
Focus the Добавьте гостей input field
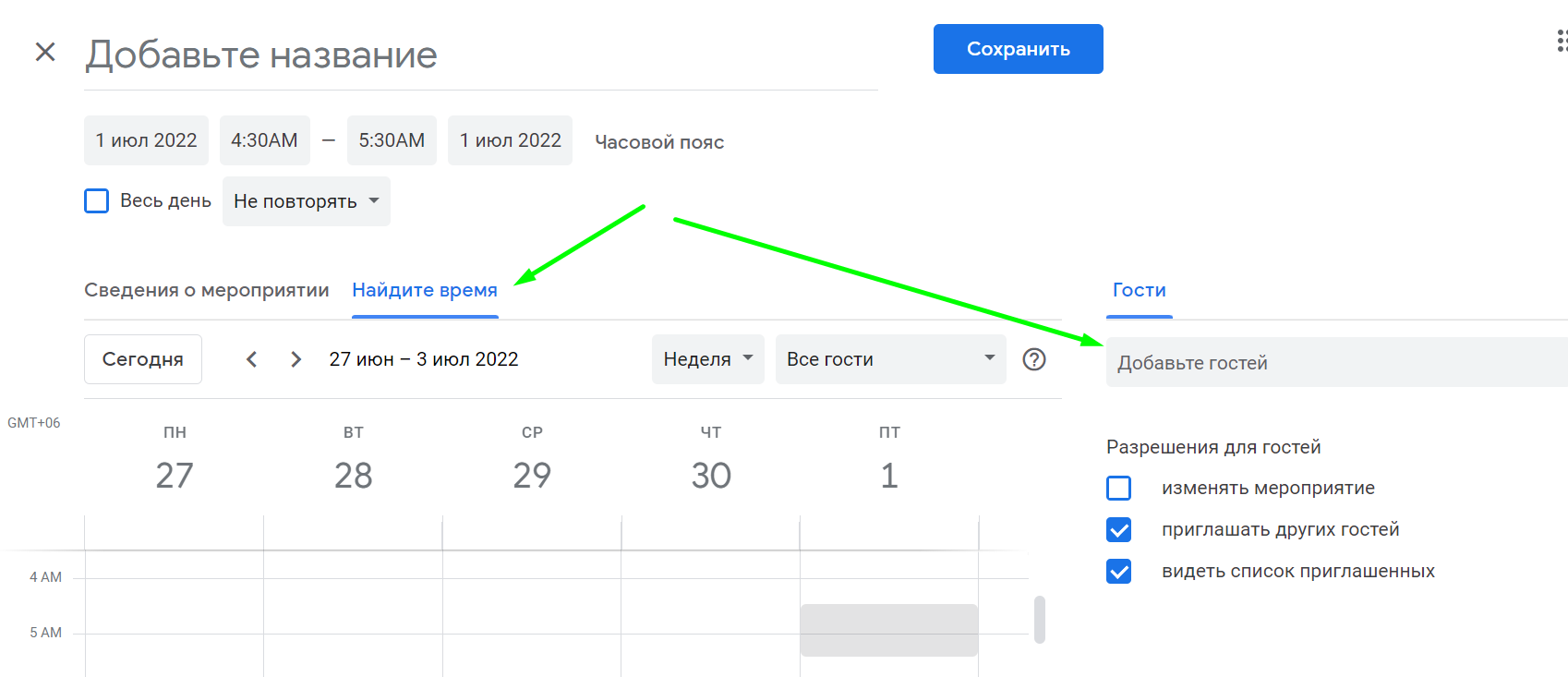[1337, 362]
